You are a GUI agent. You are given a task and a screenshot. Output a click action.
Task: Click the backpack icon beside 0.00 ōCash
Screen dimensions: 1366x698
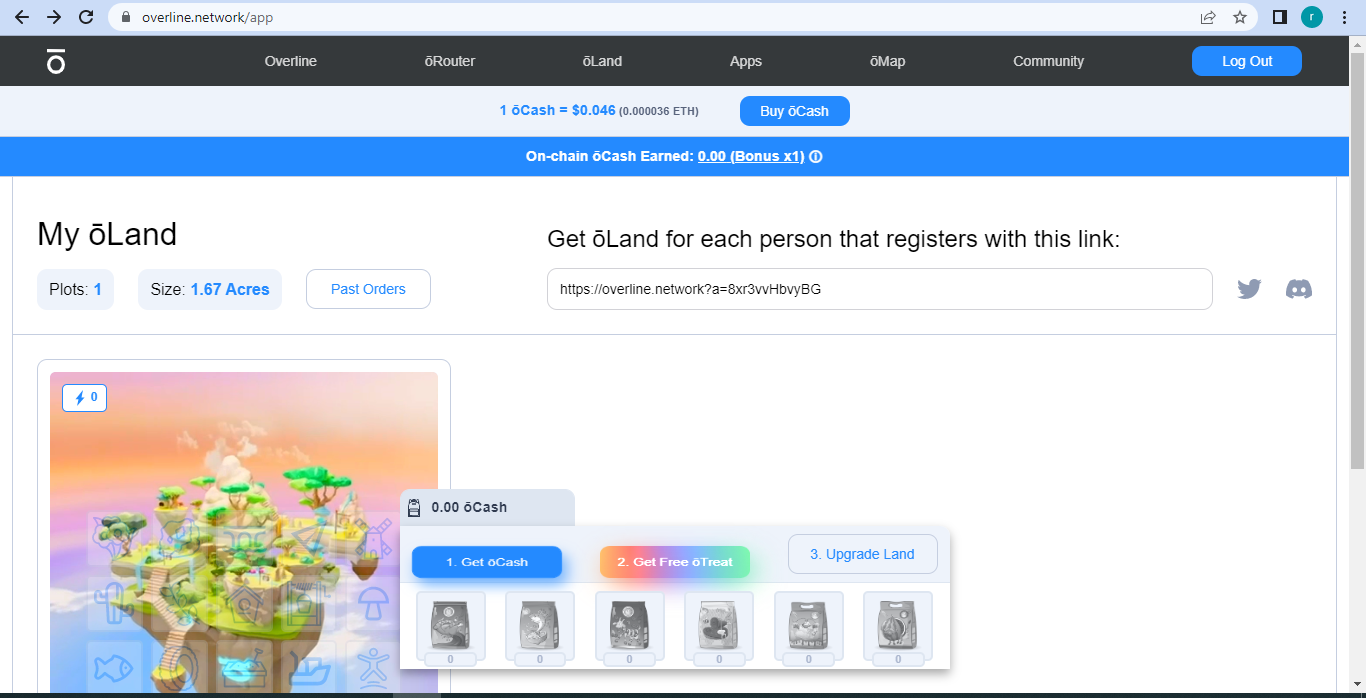click(x=414, y=507)
